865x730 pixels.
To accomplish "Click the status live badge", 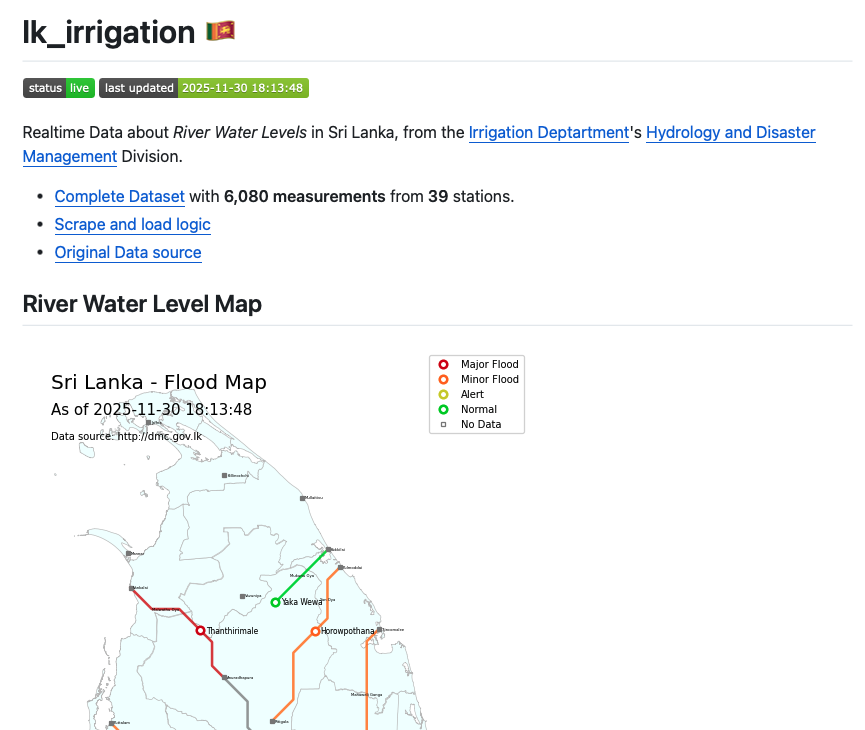I will (59, 88).
